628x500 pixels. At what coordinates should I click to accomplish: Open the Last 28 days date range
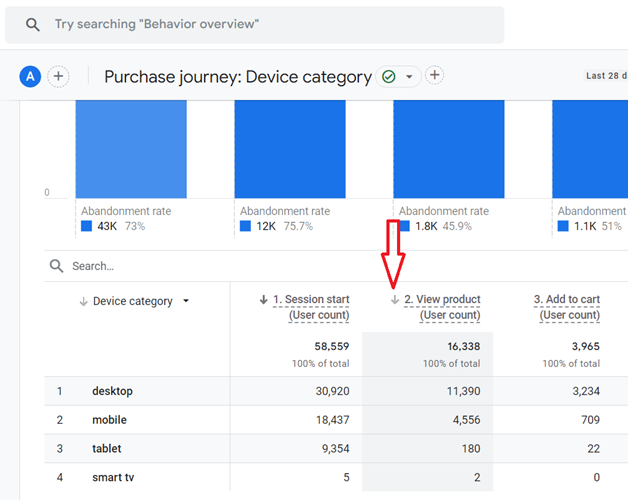[x=606, y=77]
